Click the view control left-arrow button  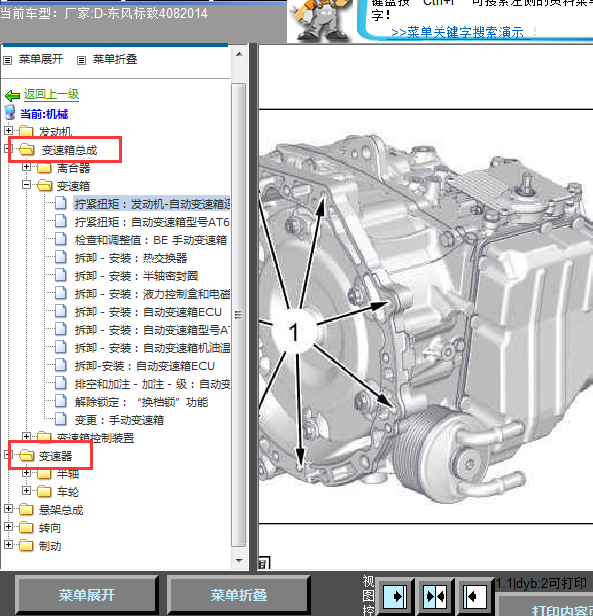tap(474, 597)
